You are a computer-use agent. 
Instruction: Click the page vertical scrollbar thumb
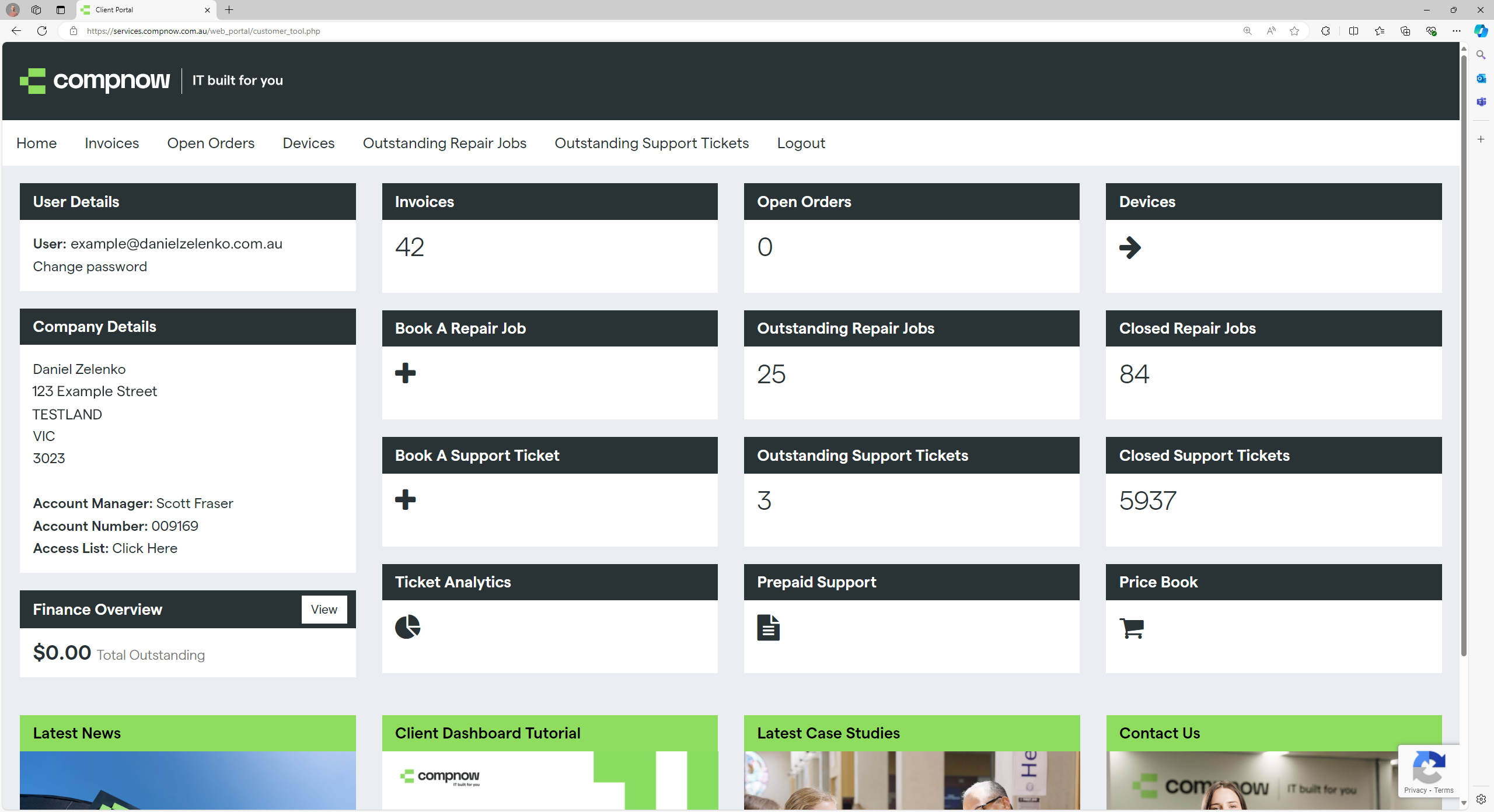click(x=1464, y=356)
